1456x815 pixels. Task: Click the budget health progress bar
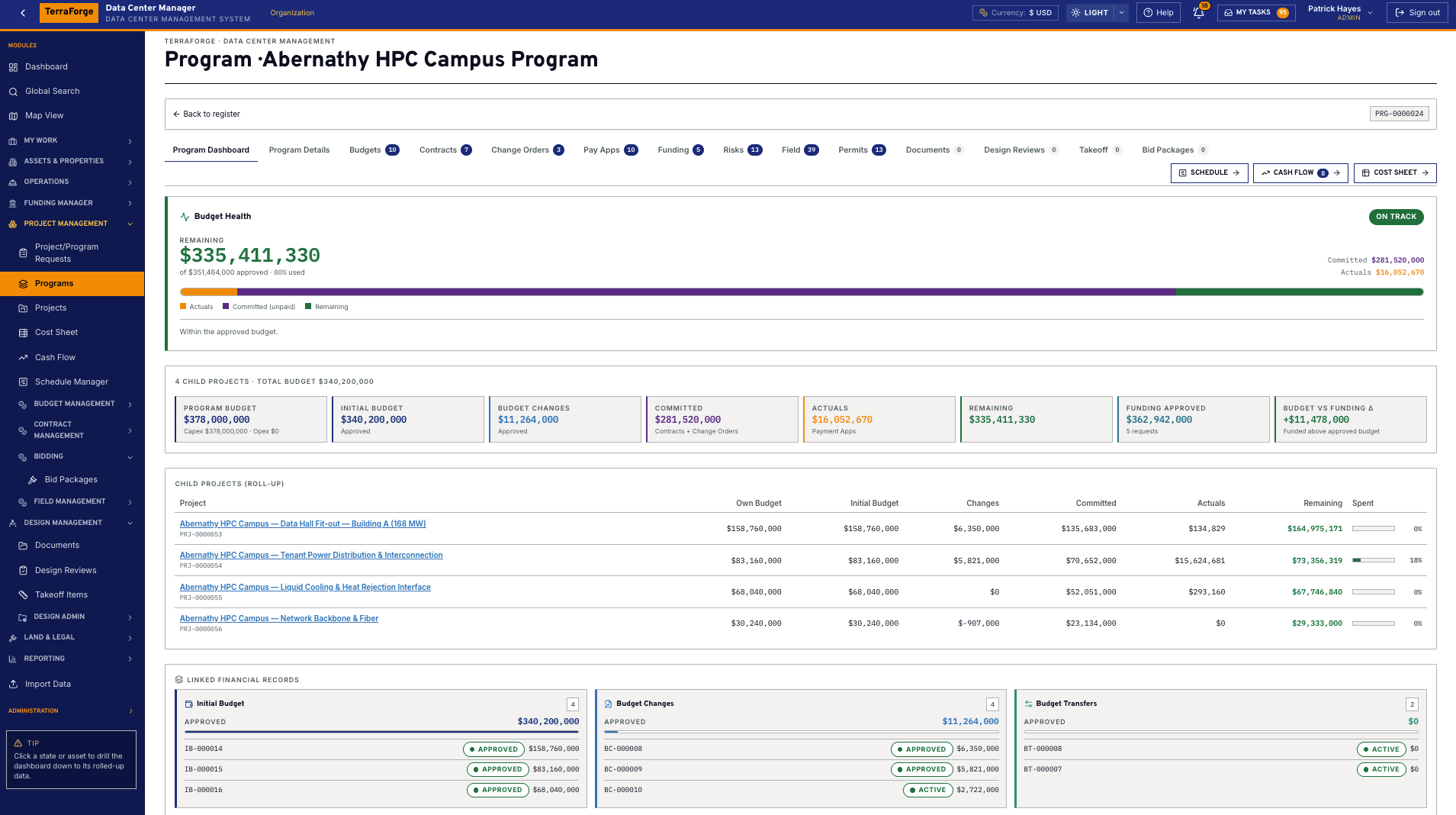802,292
